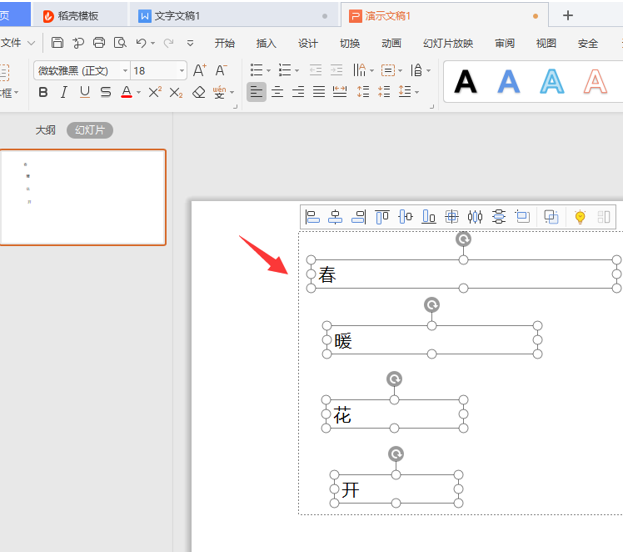Toggle Bold formatting
The width and height of the screenshot is (624, 552).
tap(43, 92)
